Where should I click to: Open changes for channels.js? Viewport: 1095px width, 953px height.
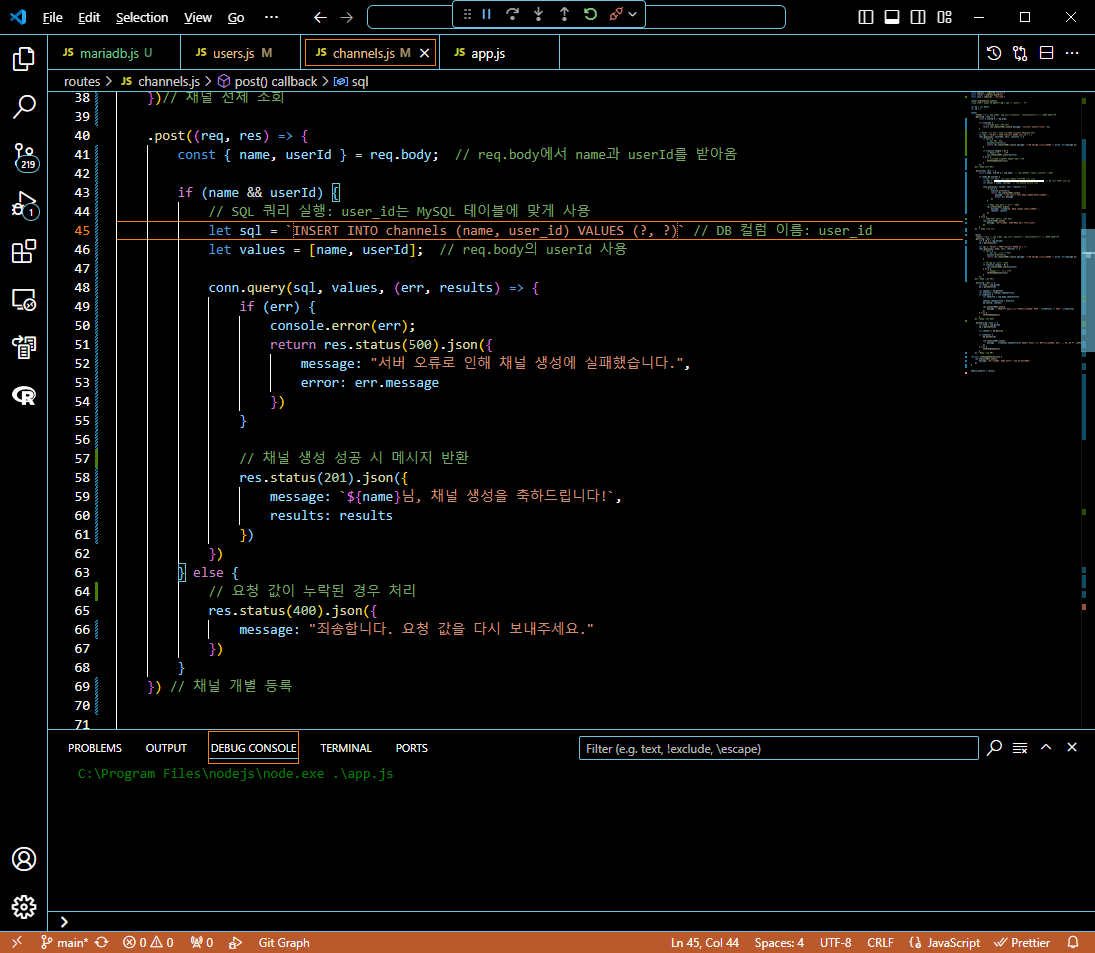[1020, 53]
